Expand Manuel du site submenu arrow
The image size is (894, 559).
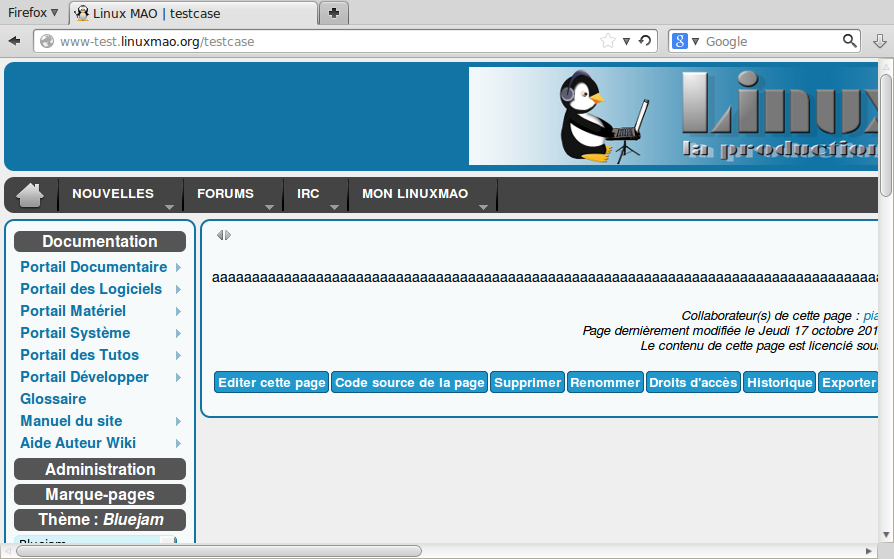coord(178,422)
